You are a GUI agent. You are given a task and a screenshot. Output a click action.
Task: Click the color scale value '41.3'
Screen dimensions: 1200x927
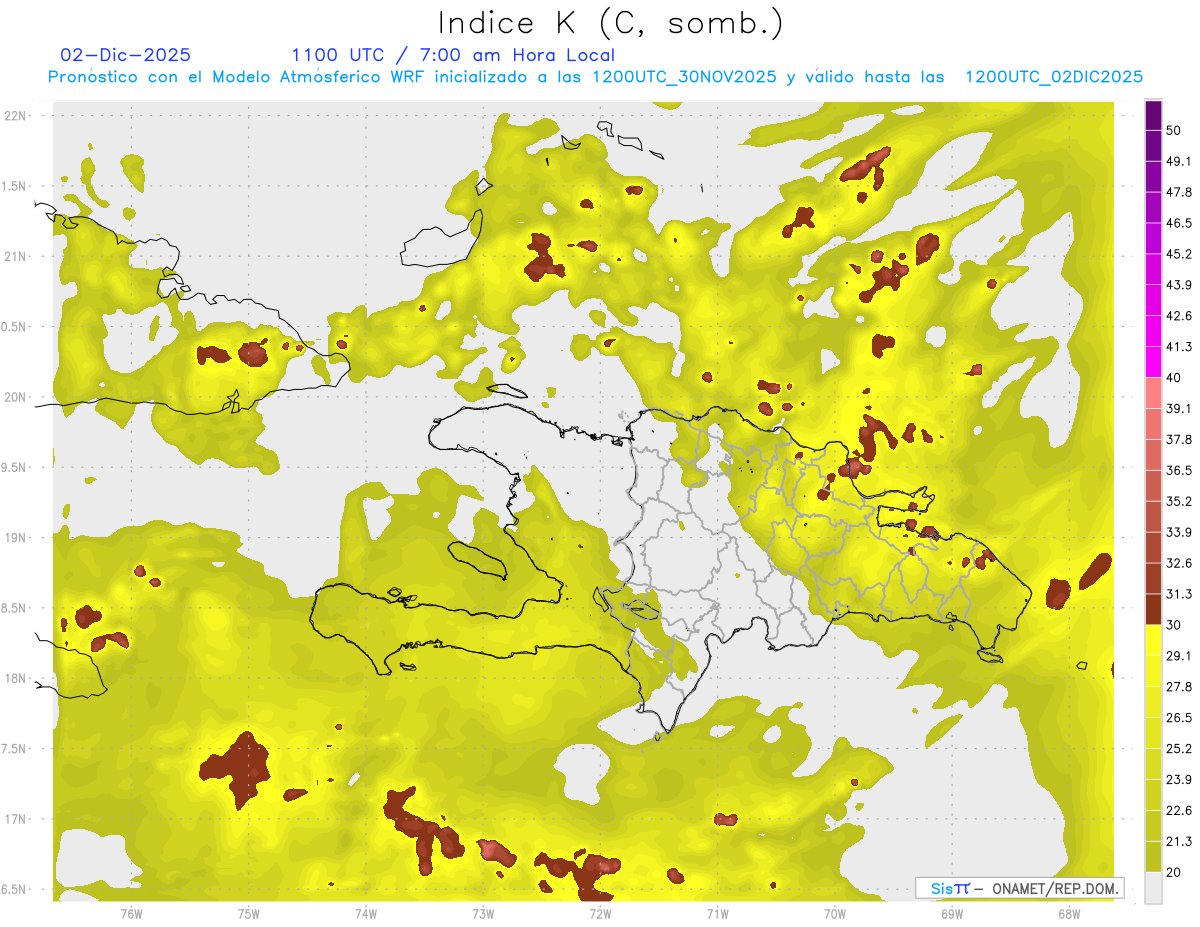(1179, 347)
